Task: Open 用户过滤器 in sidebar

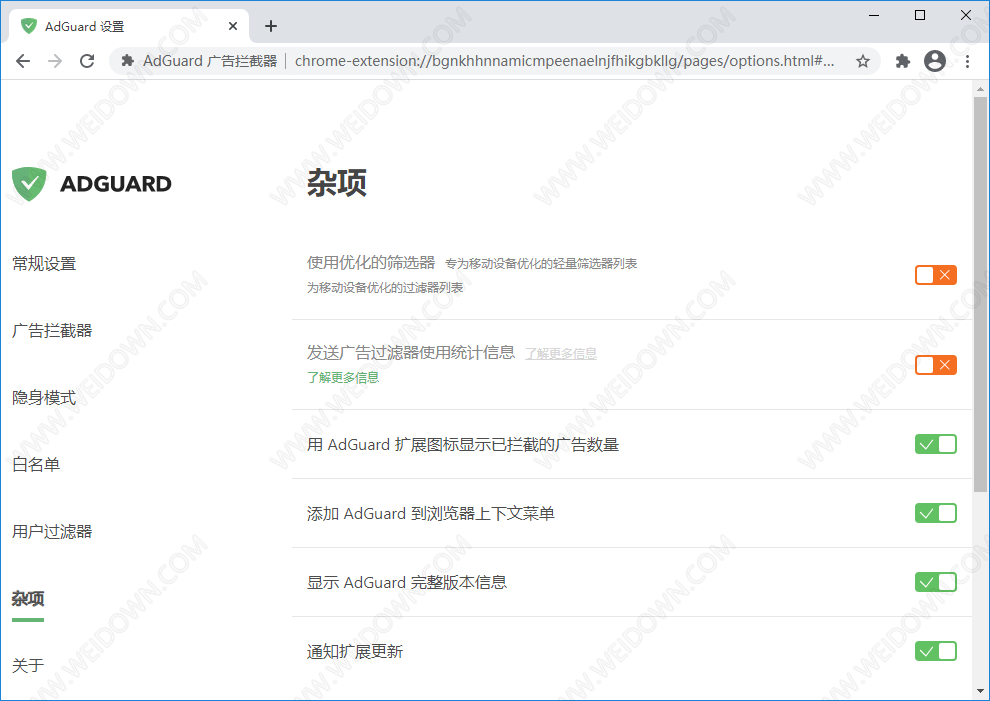Action: click(x=52, y=531)
